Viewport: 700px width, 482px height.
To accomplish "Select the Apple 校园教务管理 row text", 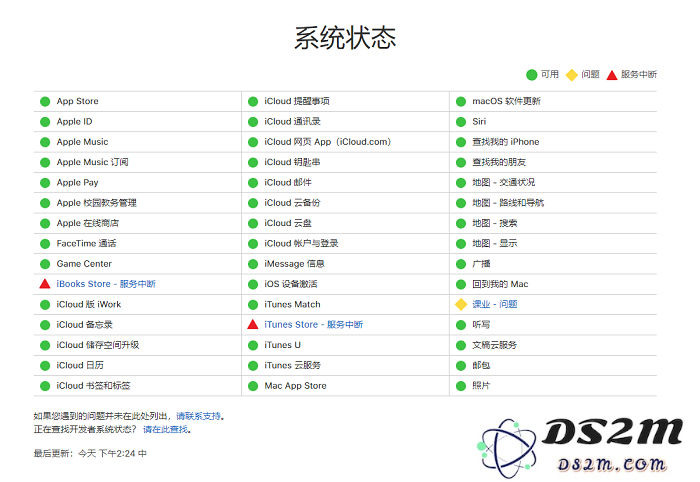I will (96, 203).
